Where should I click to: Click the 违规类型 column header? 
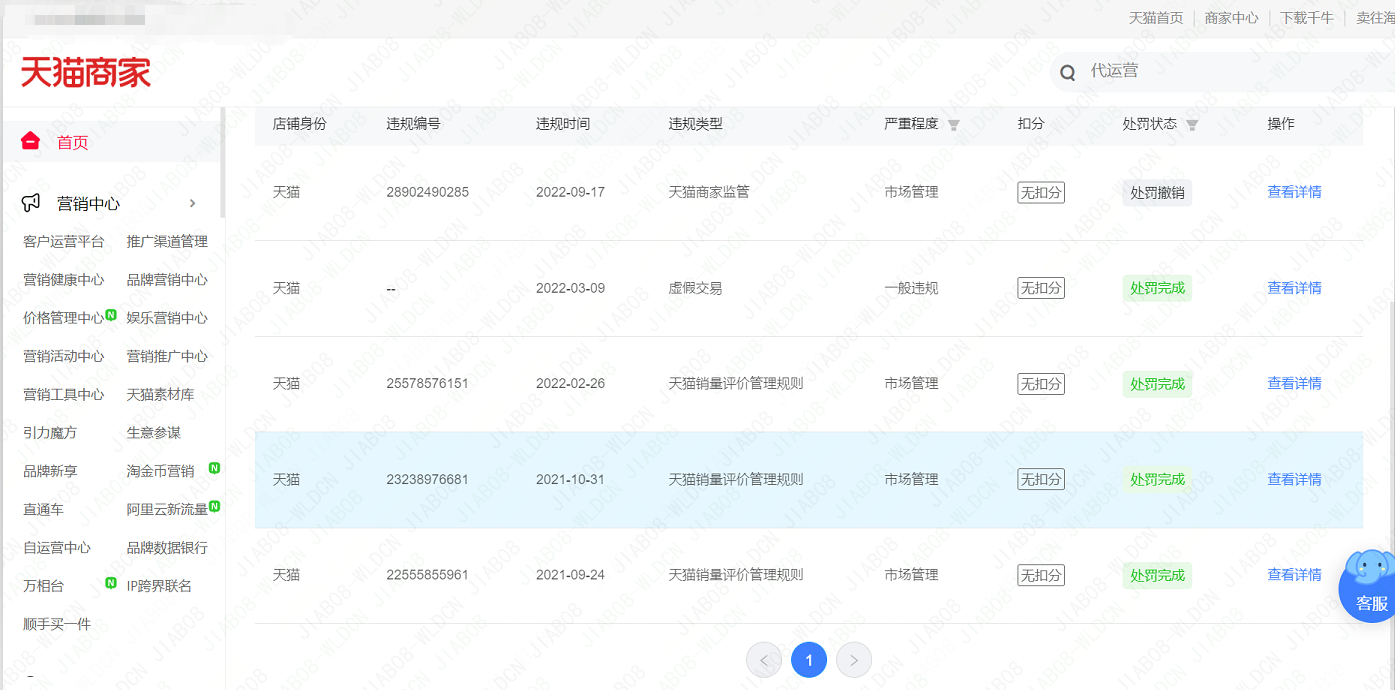pos(696,124)
